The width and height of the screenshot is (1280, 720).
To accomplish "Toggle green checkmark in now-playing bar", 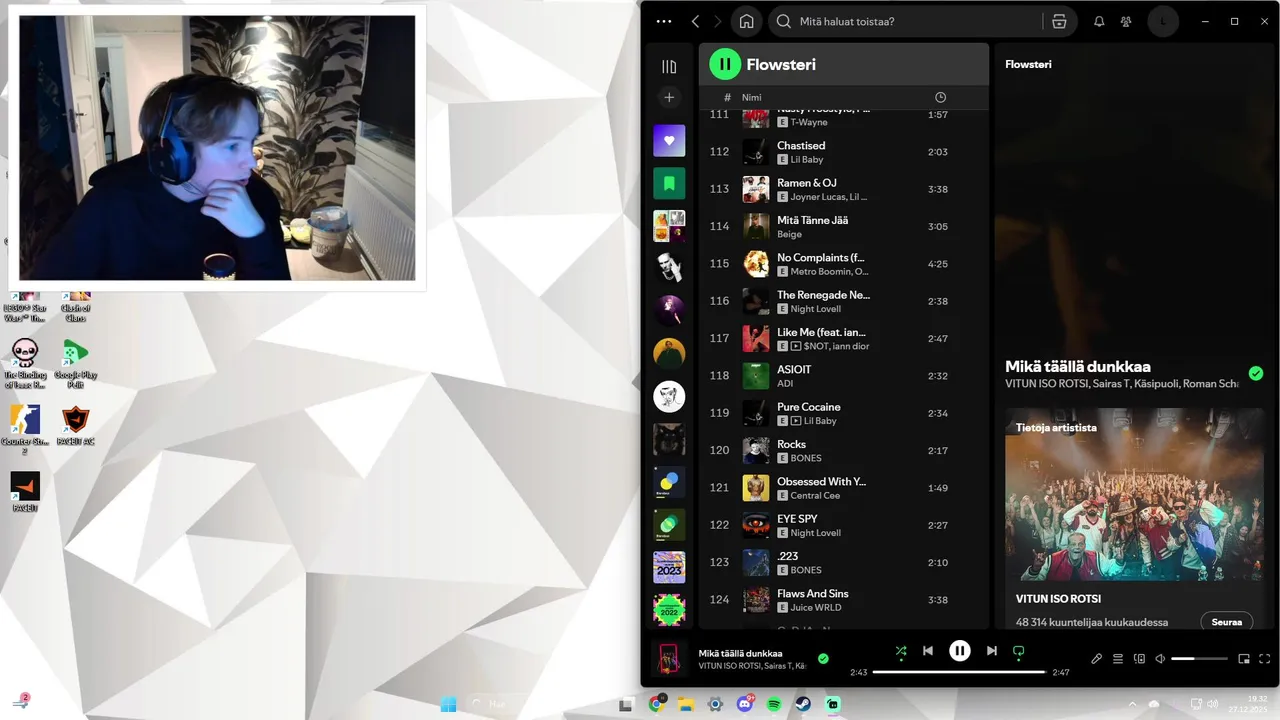I will click(x=823, y=659).
